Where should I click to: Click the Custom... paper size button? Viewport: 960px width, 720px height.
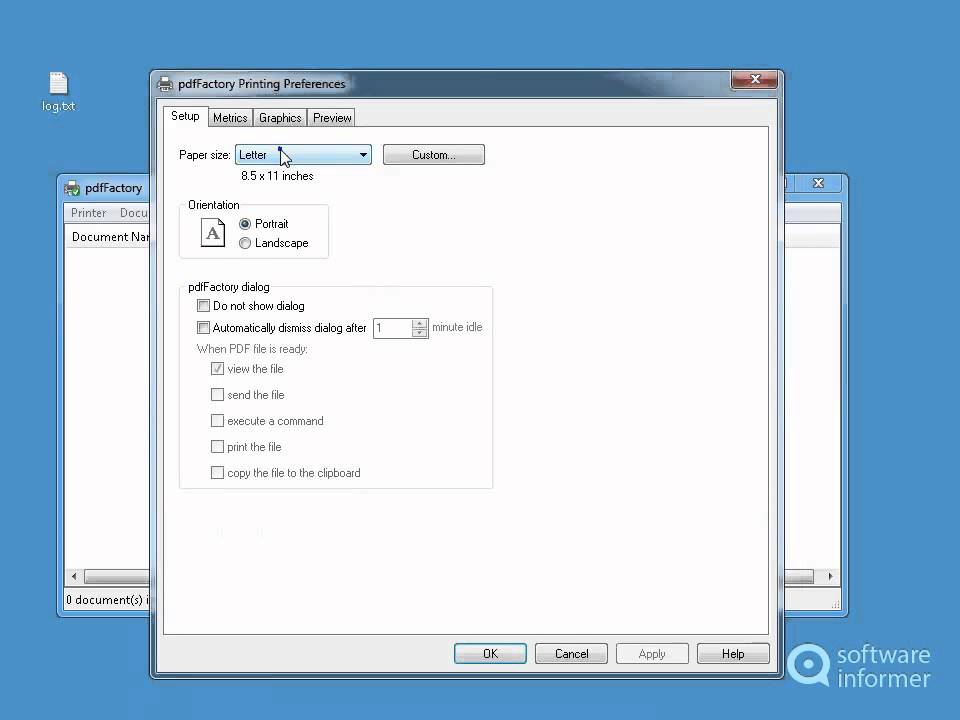(x=433, y=155)
